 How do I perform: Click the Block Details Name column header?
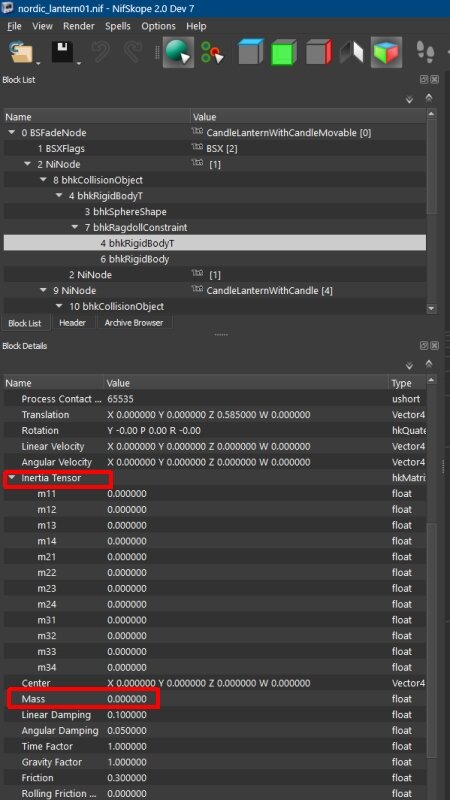54,383
